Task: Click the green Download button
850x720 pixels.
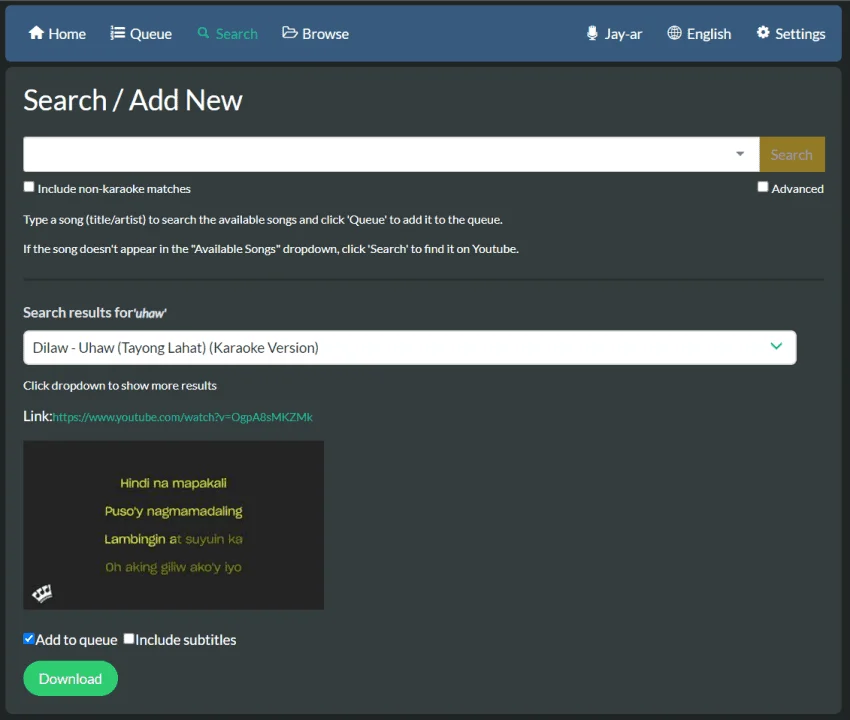Action: click(x=70, y=678)
